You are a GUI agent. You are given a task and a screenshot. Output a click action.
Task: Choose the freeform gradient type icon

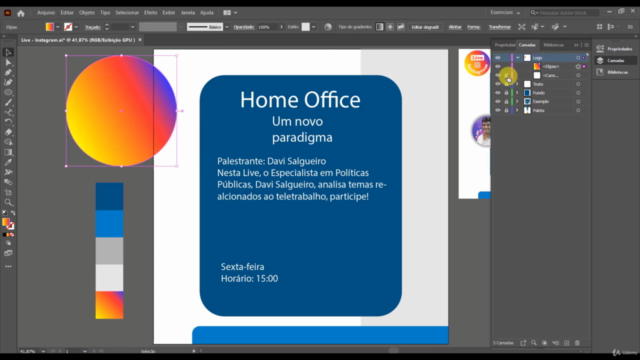(x=401, y=27)
